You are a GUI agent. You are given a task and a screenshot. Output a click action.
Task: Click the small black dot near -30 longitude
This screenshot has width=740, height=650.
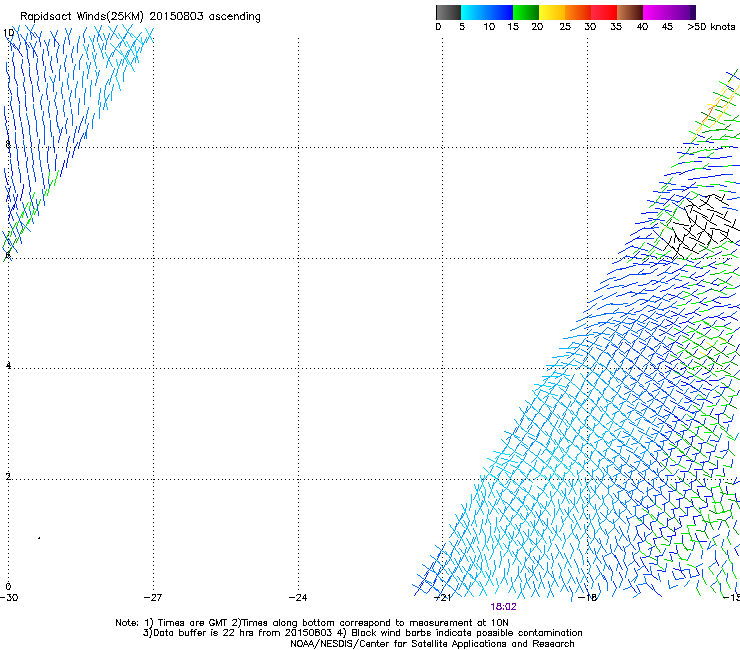coord(39,538)
